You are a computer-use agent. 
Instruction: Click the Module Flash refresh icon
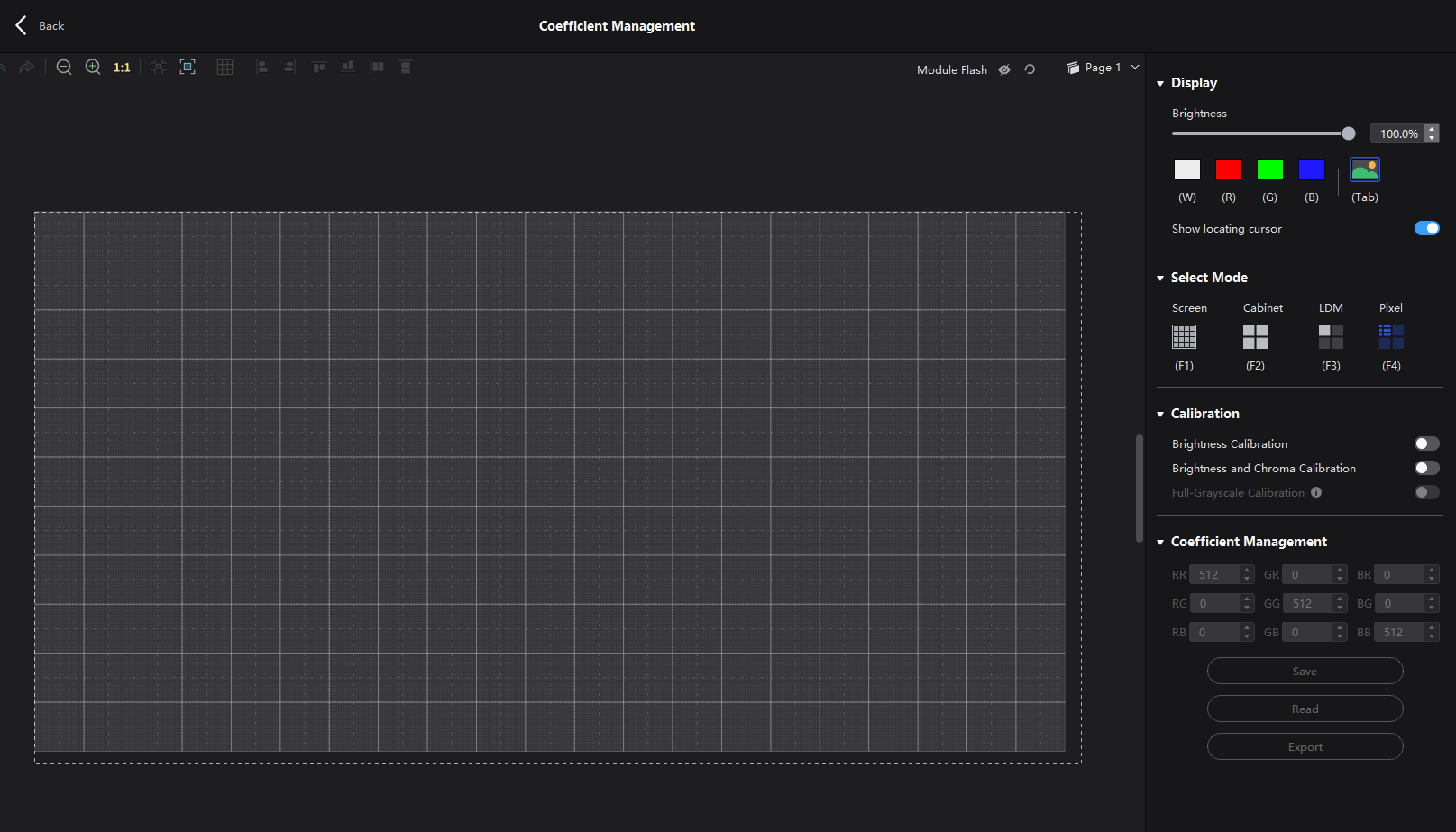pos(1030,69)
